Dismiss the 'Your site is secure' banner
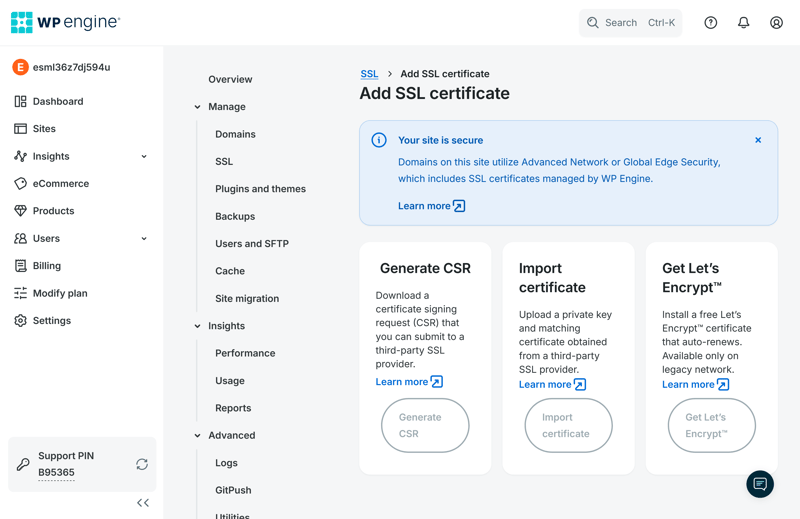The width and height of the screenshot is (800, 519). 758,140
